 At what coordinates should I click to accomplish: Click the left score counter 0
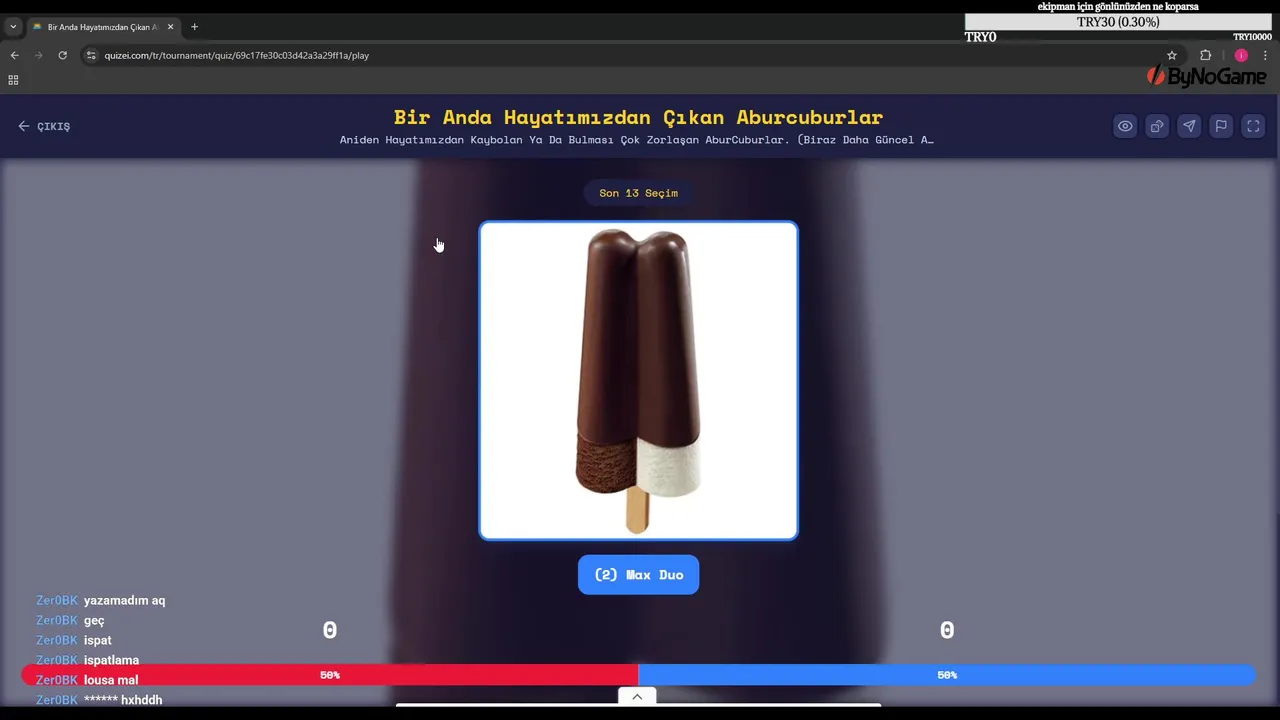click(330, 630)
